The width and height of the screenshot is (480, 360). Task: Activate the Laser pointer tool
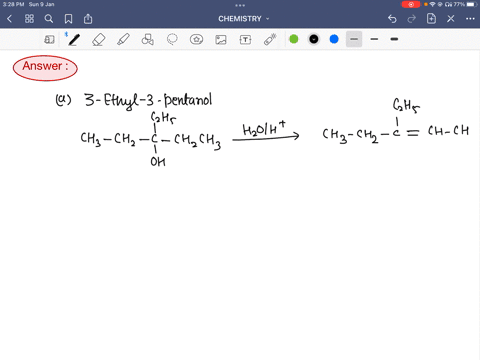click(270, 39)
